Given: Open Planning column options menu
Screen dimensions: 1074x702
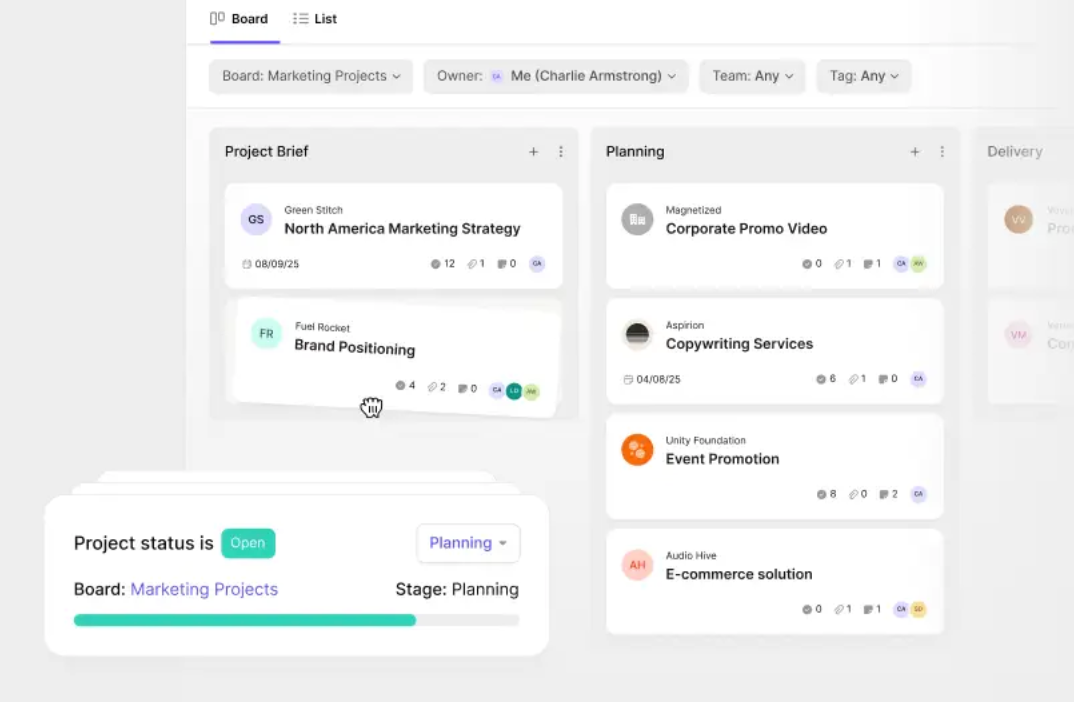Looking at the screenshot, I should [x=942, y=152].
